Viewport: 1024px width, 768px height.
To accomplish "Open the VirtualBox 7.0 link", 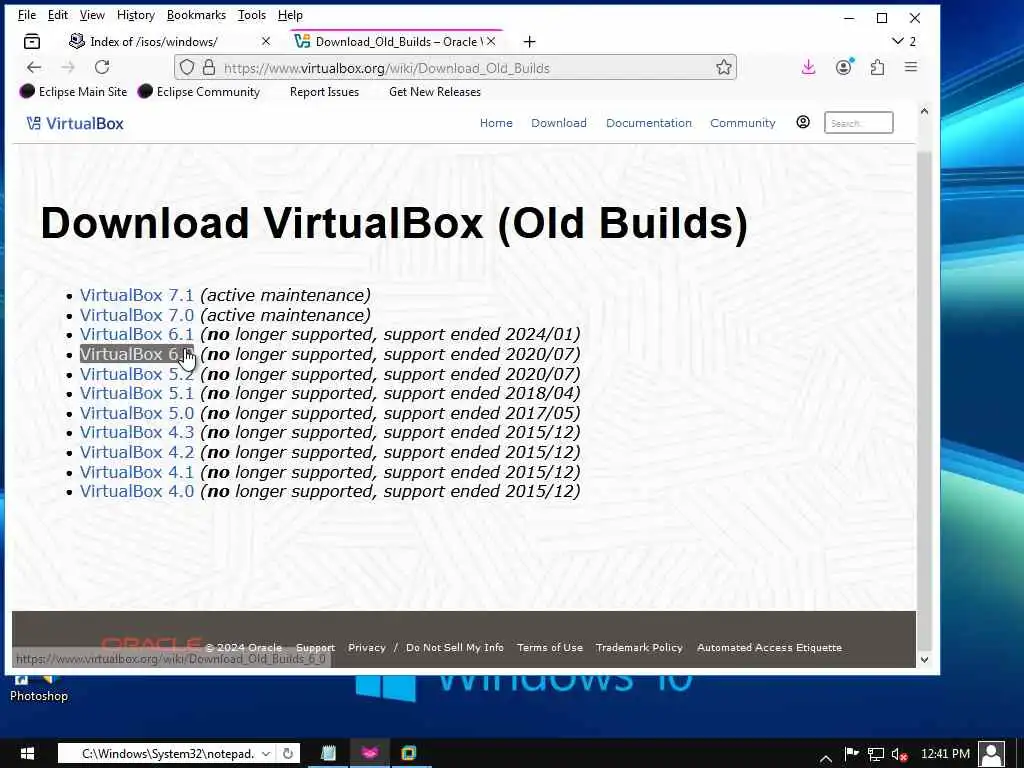I will coord(136,315).
